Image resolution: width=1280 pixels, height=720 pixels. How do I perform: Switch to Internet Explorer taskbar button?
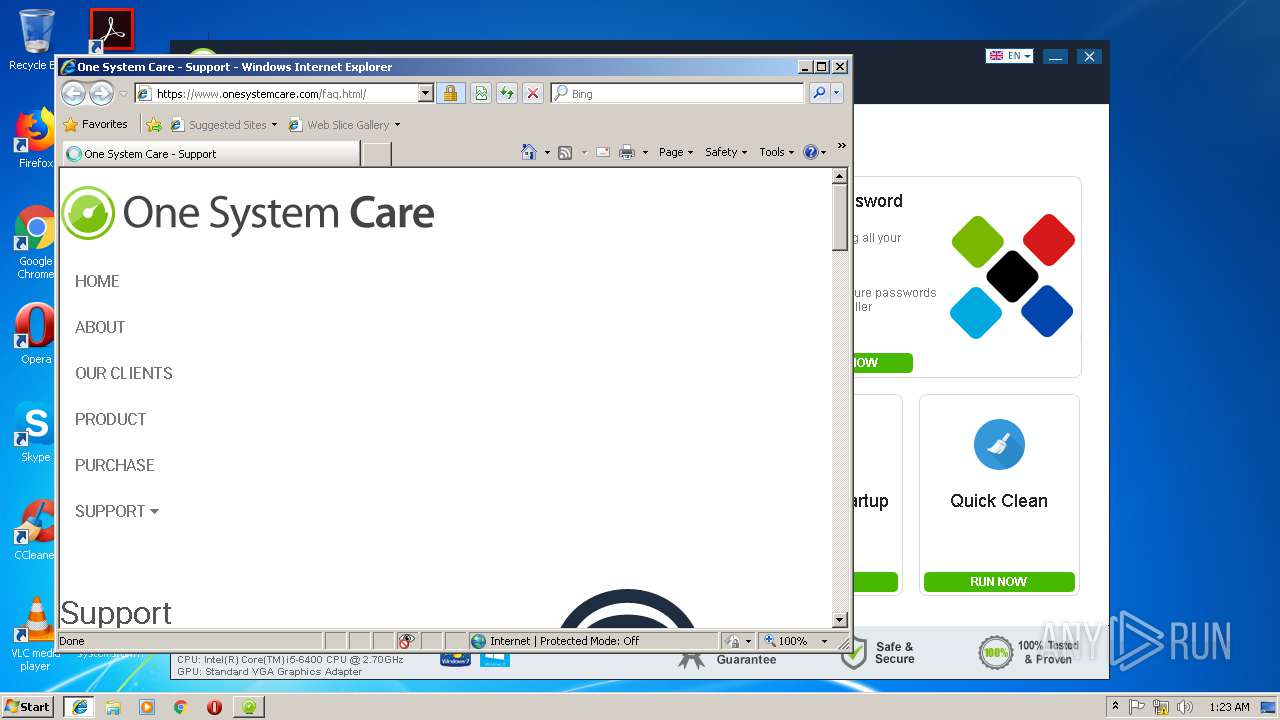click(x=79, y=706)
